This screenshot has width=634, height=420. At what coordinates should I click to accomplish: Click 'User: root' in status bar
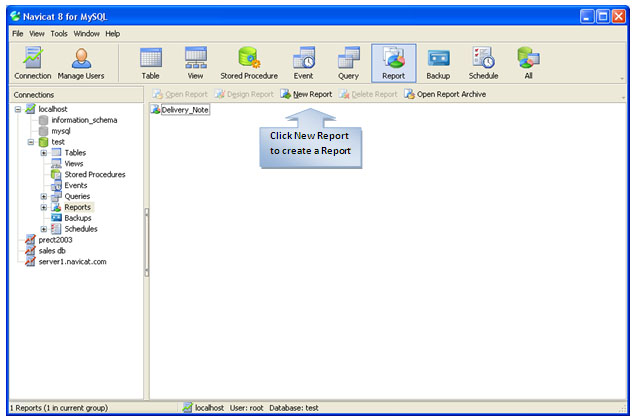coord(247,408)
